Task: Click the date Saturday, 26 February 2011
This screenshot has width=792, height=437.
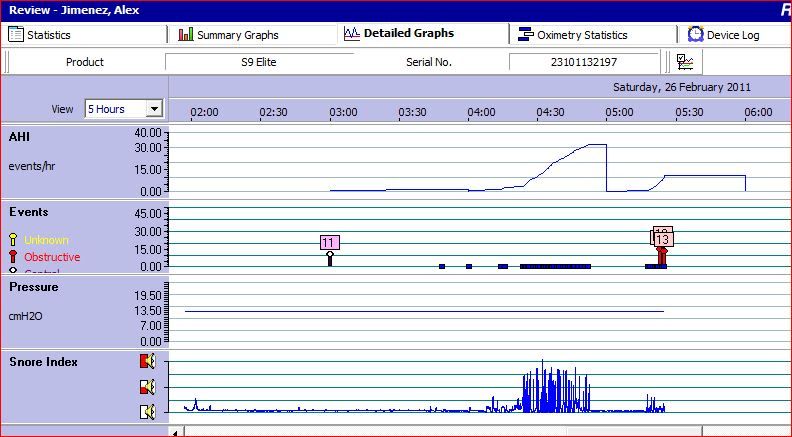Action: [x=682, y=87]
